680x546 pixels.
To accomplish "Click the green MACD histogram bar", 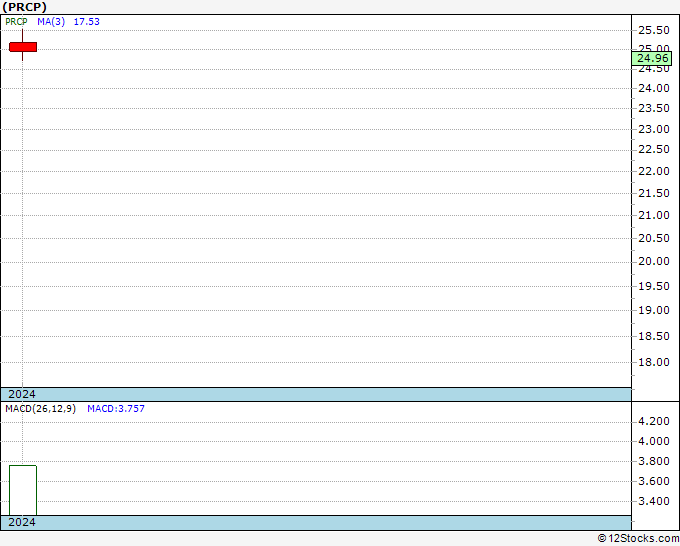I will 23,490.
